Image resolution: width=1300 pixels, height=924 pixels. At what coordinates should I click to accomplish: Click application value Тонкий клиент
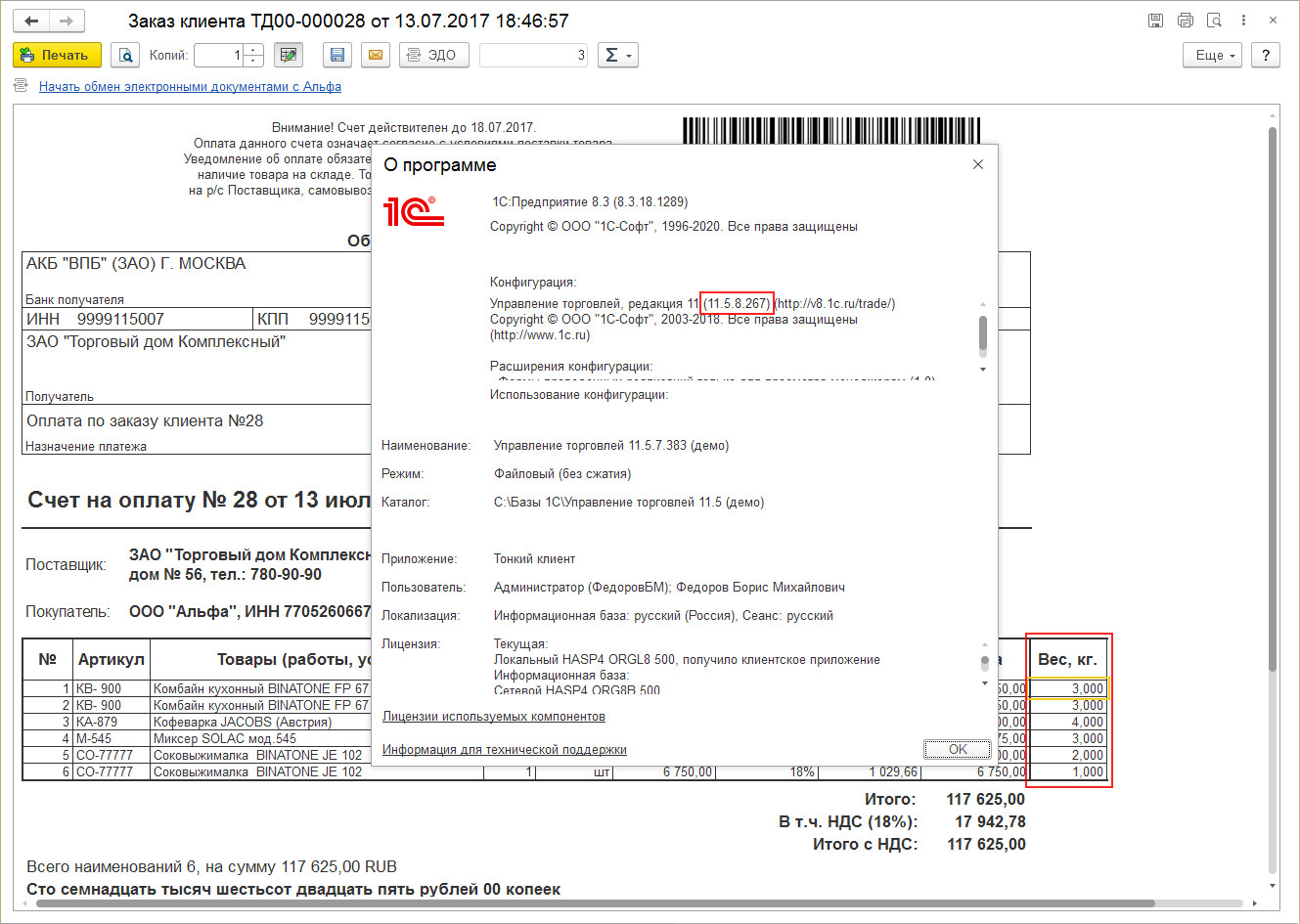(x=534, y=558)
